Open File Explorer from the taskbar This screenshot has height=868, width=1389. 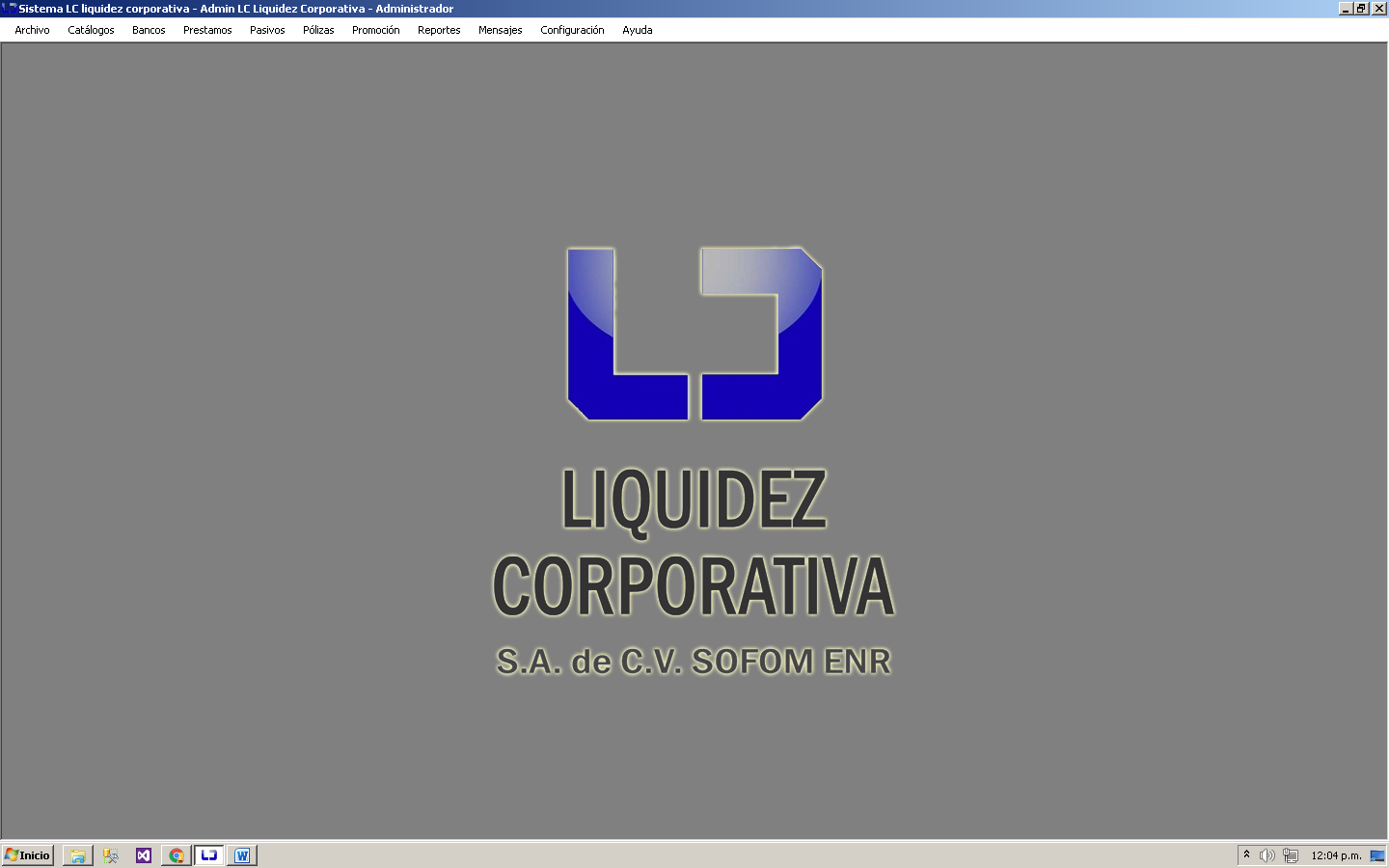(x=78, y=855)
